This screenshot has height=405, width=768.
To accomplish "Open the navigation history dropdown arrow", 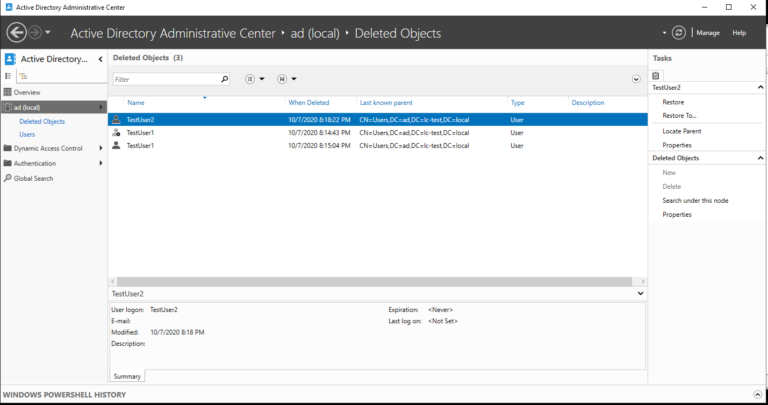I will [48, 33].
